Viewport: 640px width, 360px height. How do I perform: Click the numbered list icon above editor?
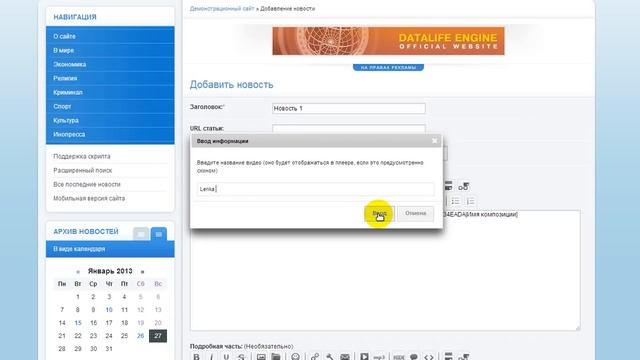click(x=470, y=201)
